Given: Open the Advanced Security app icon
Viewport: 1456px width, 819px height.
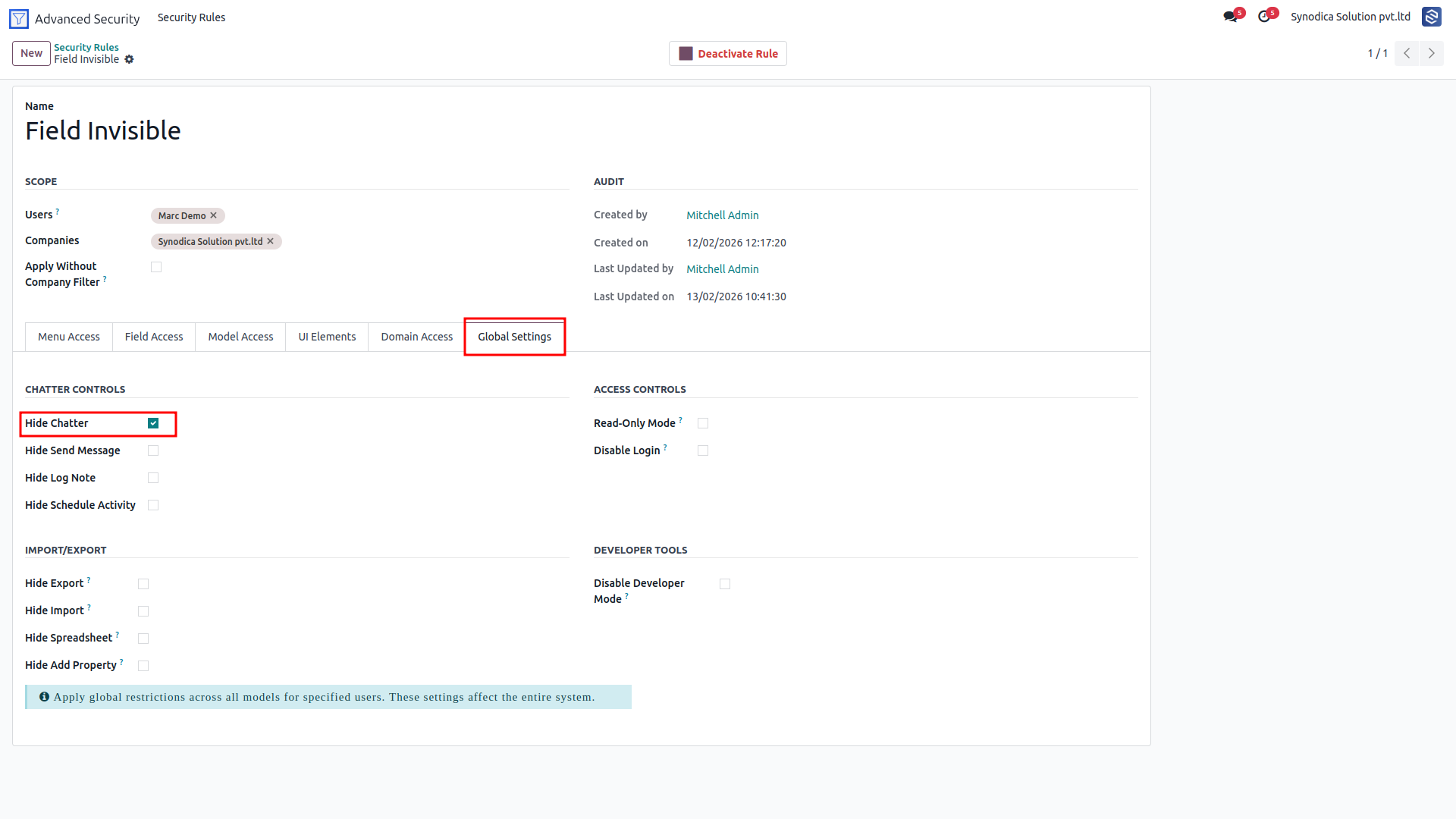Looking at the screenshot, I should pos(19,19).
